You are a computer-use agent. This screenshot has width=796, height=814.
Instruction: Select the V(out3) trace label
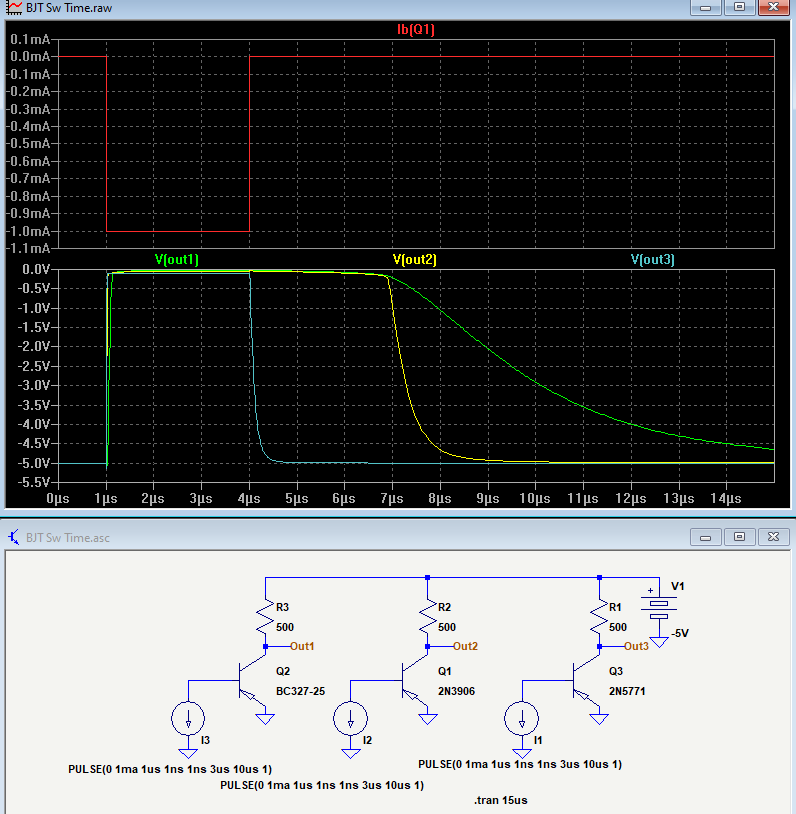(652, 260)
